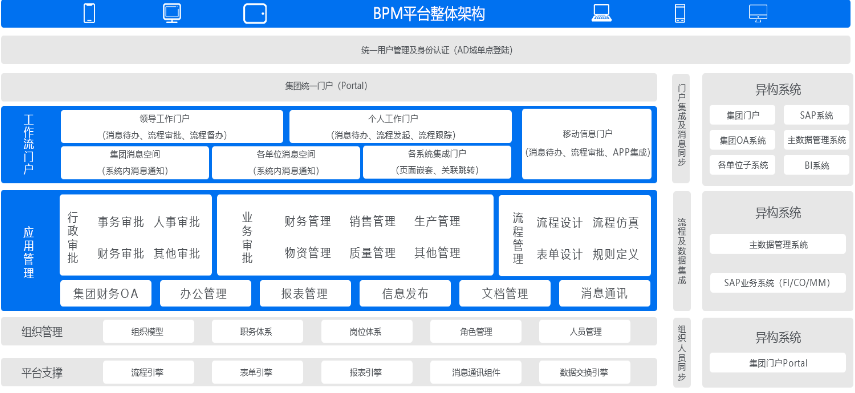This screenshot has height=393, width=855.
Task: Click the laptop icon in the header
Action: pyautogui.click(x=601, y=13)
